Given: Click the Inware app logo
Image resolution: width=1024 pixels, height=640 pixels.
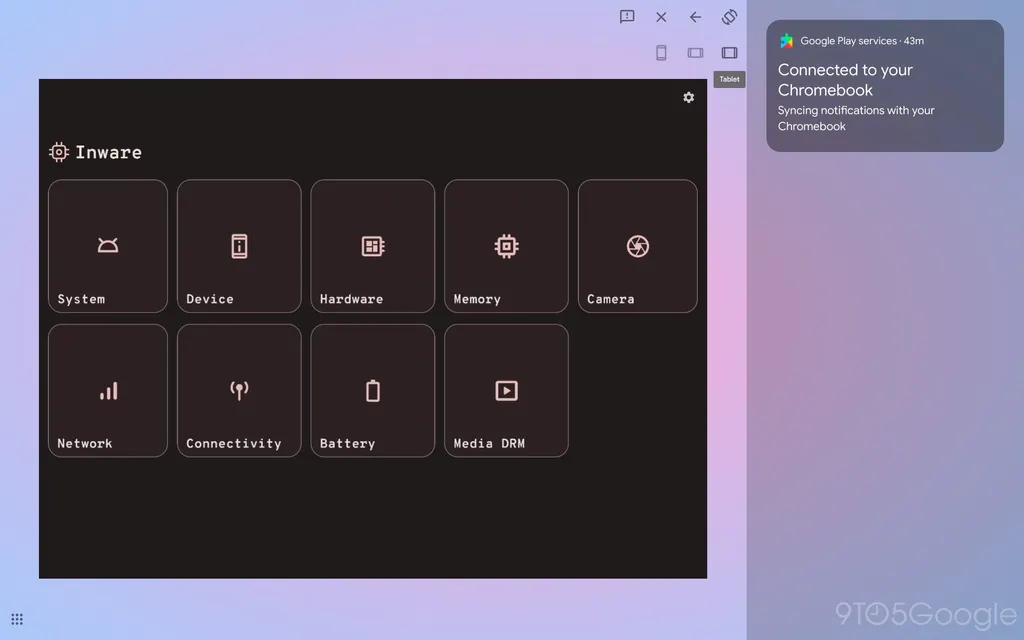Looking at the screenshot, I should coord(59,152).
